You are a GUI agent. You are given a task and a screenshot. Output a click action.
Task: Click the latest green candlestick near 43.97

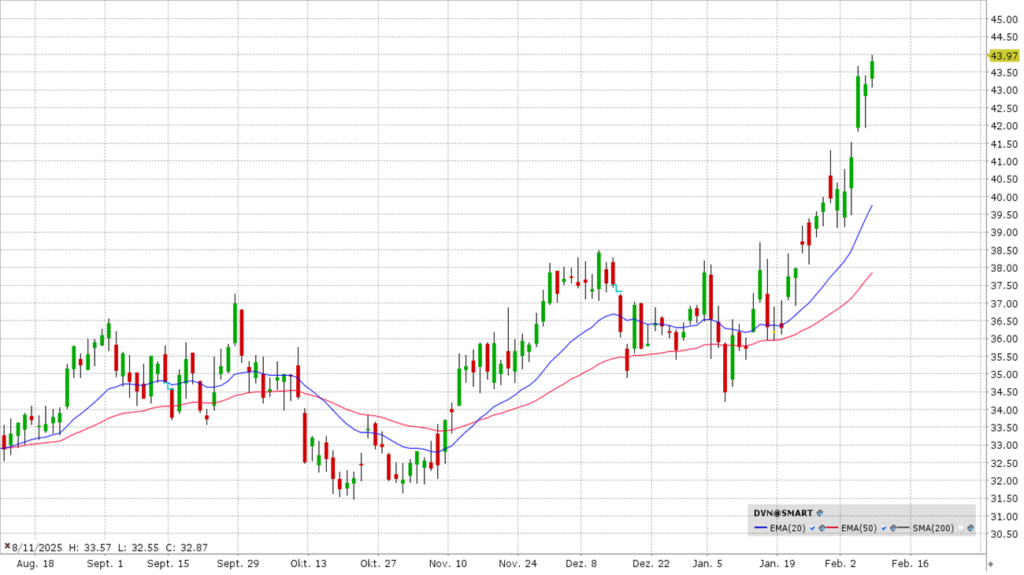(x=872, y=69)
